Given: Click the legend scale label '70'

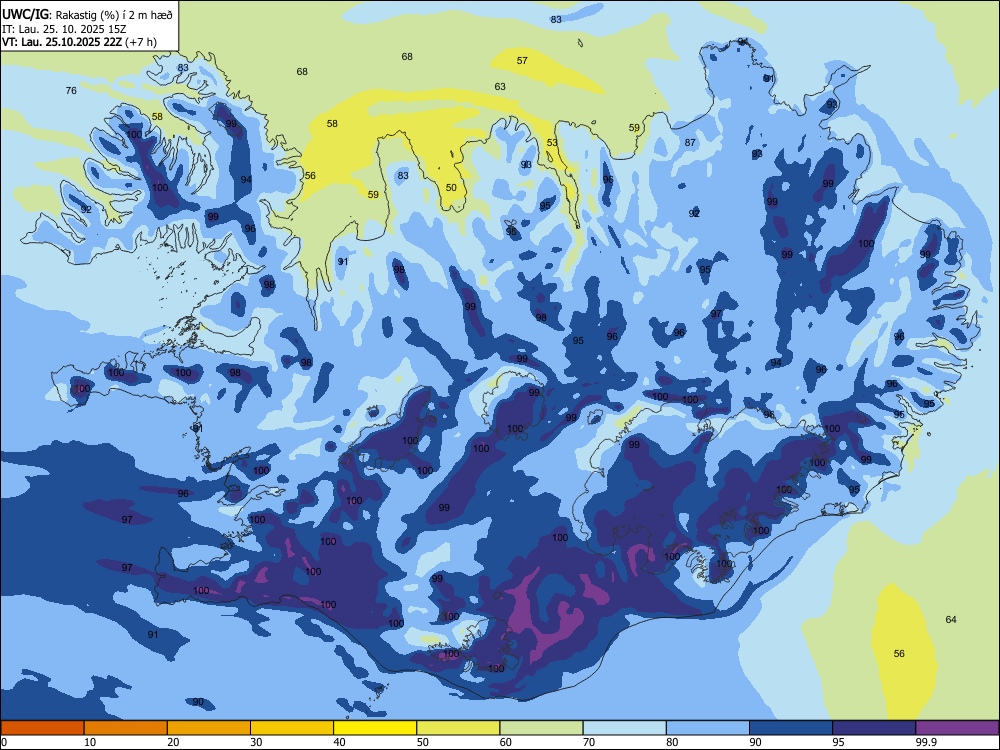Looking at the screenshot, I should (x=589, y=742).
